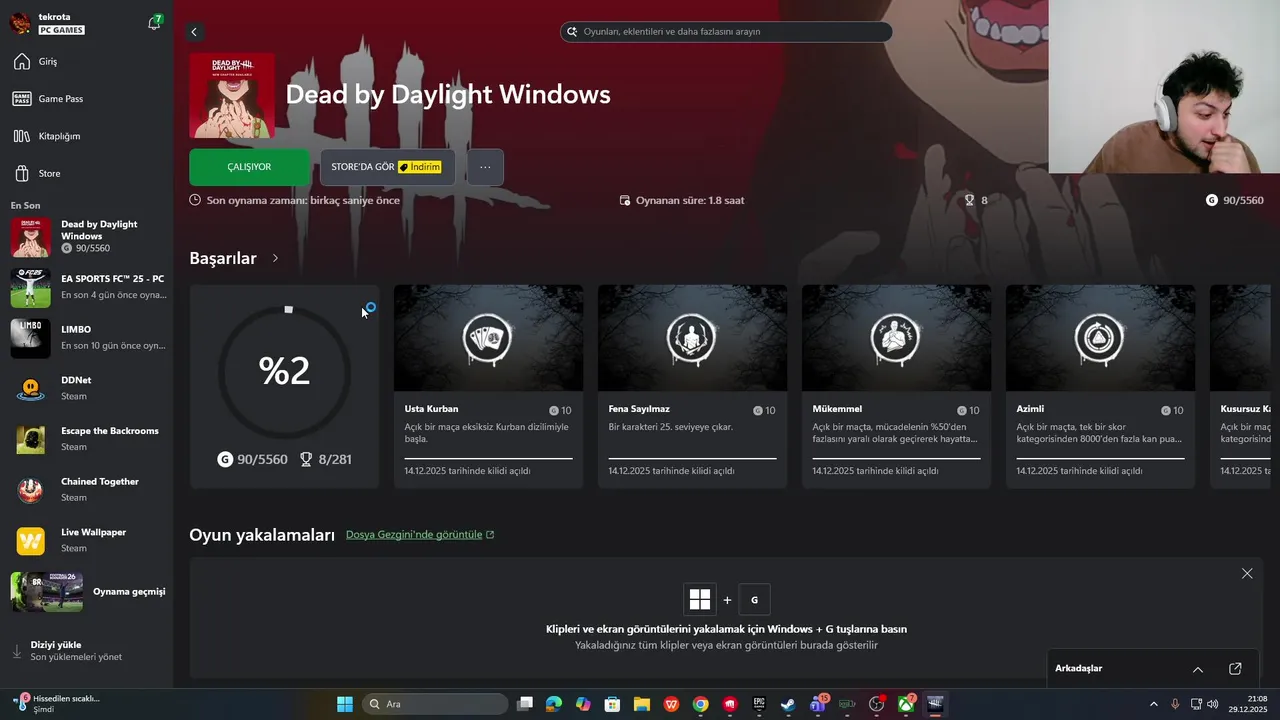
Task: Click the Windows key icon in captures hint
Action: (x=700, y=600)
